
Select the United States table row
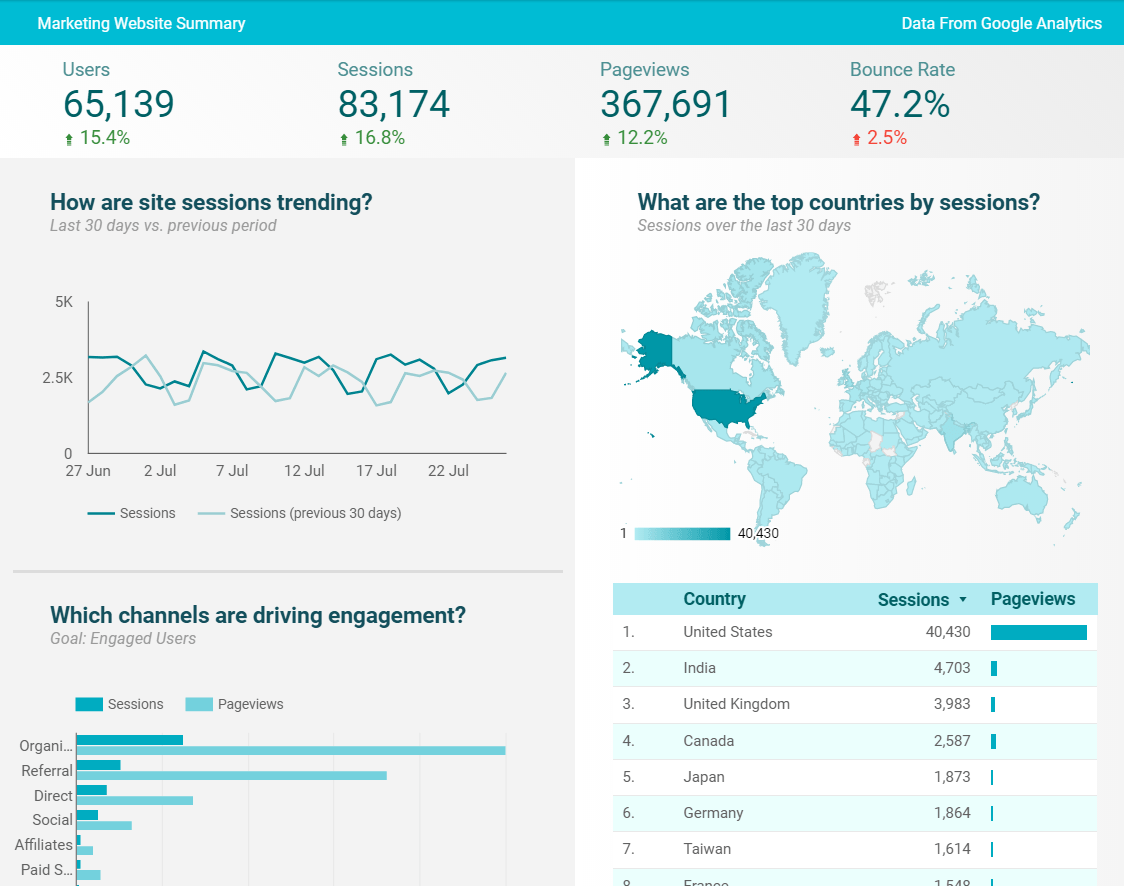pyautogui.click(x=854, y=632)
